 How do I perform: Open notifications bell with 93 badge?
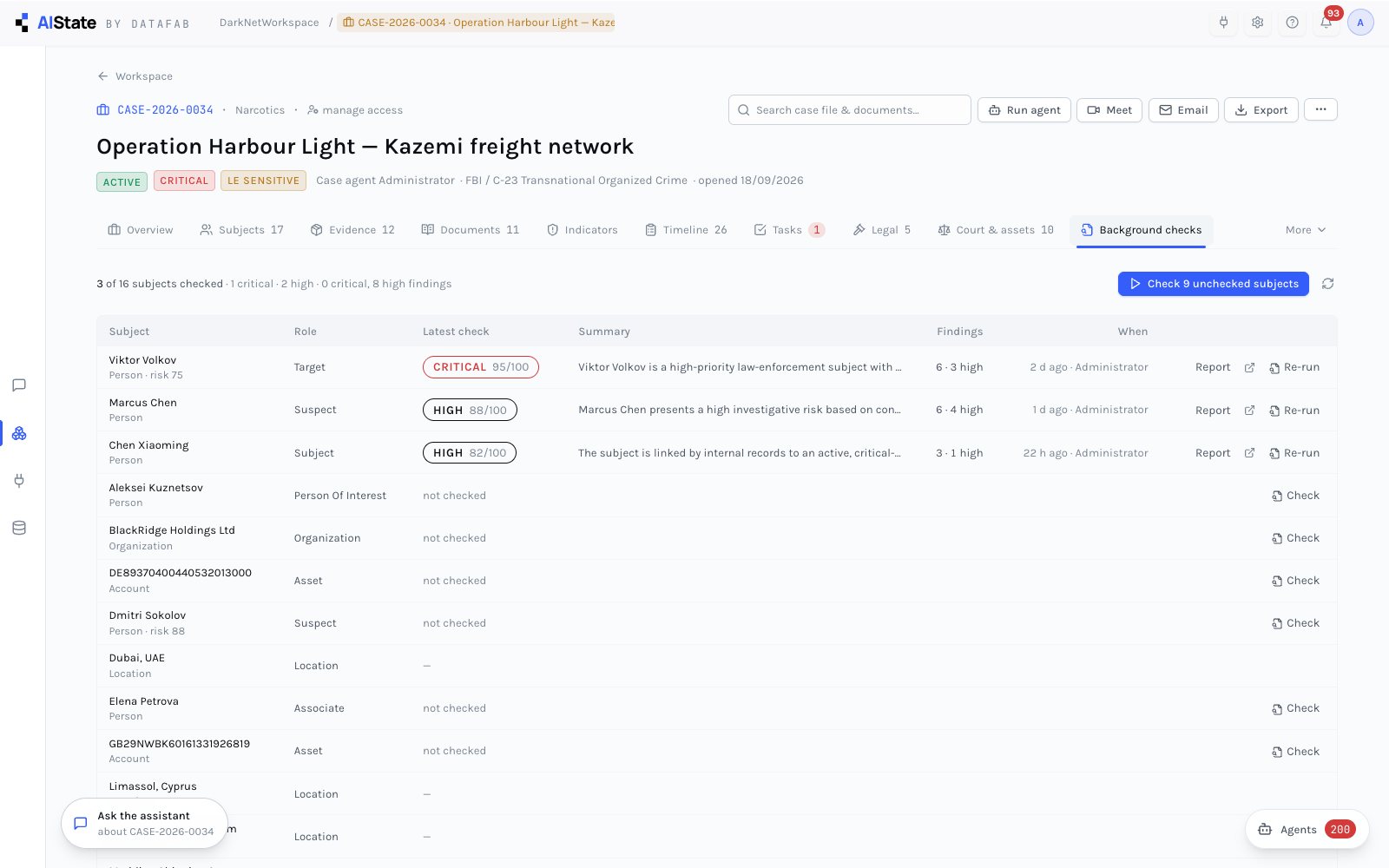pyautogui.click(x=1326, y=23)
